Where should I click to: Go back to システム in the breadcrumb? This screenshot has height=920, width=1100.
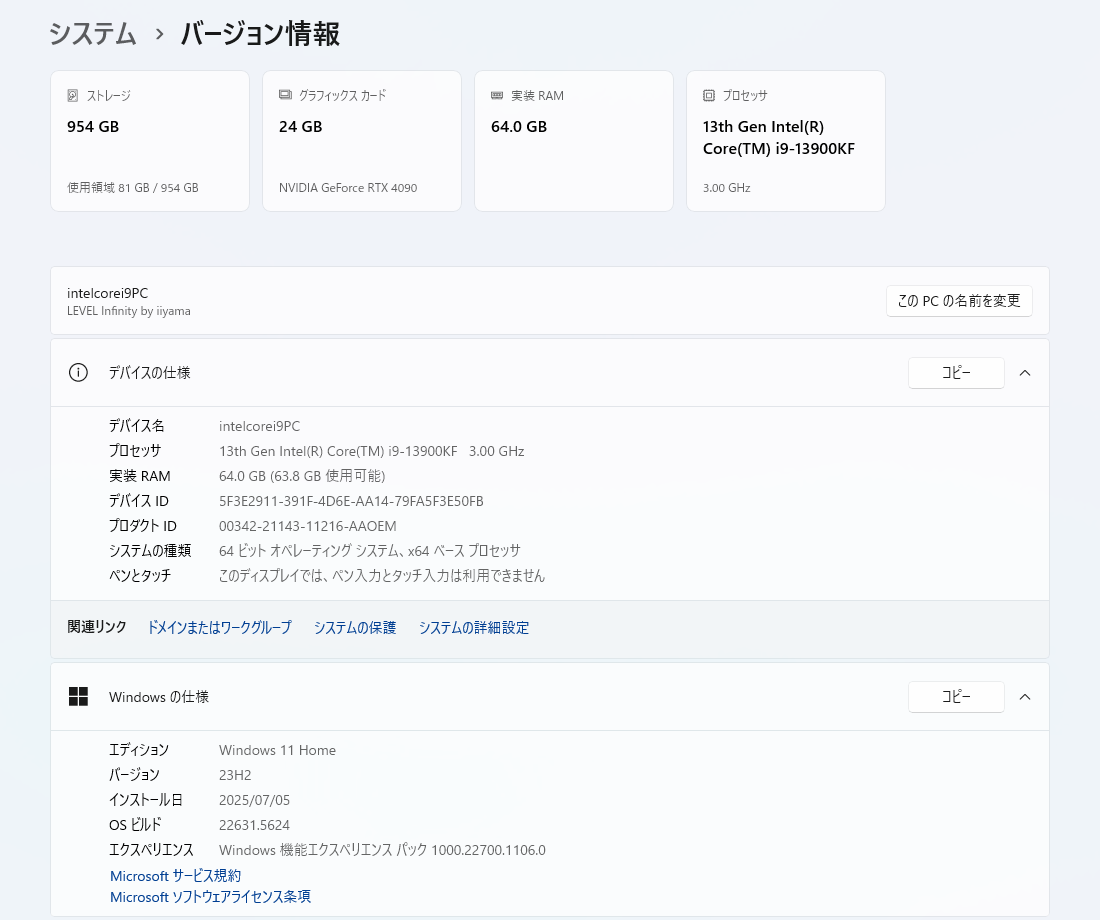point(92,34)
